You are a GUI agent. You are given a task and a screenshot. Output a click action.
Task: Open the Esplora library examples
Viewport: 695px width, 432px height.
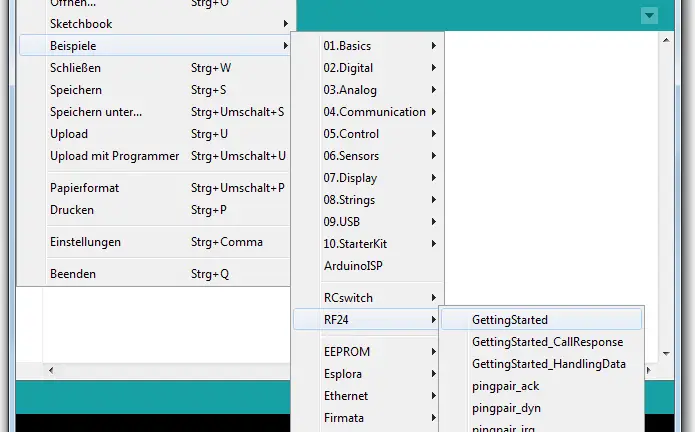click(366, 374)
